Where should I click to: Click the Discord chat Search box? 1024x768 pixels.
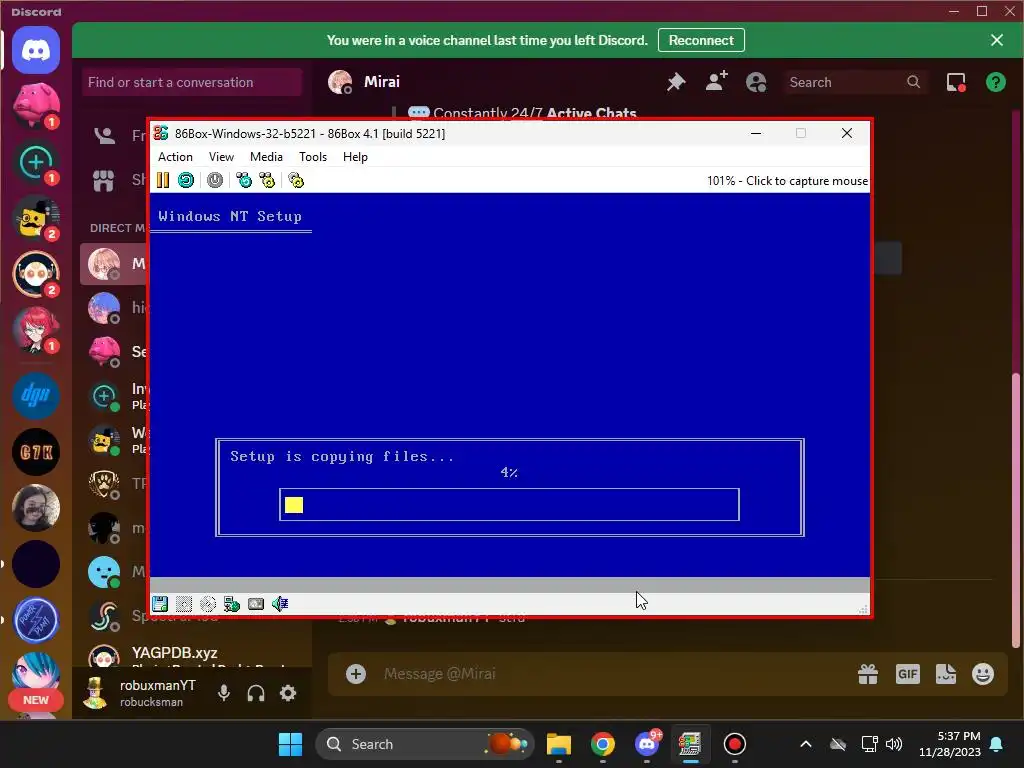pos(856,82)
